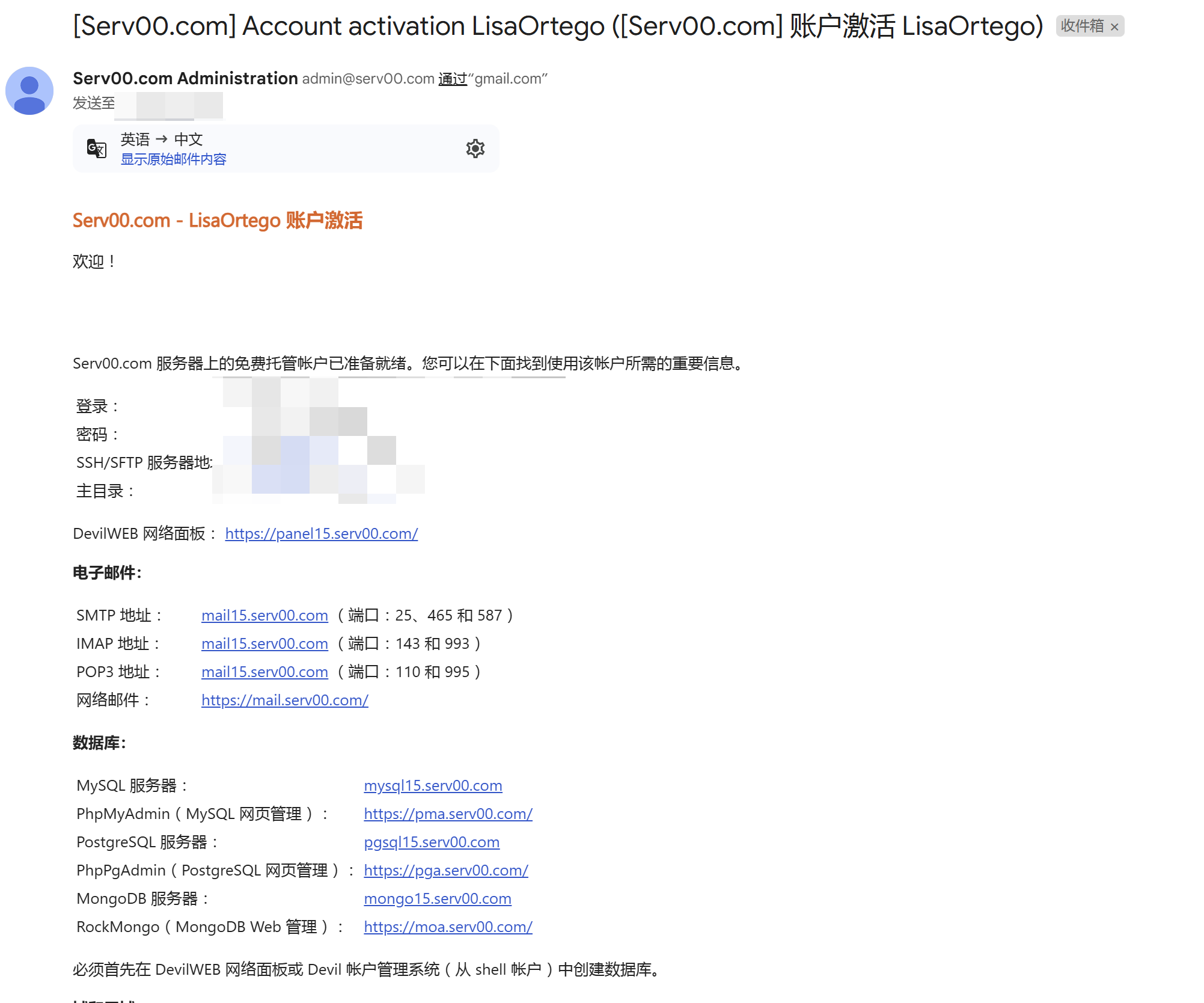This screenshot has height=1003, width=1204.
Task: Open RockMongo link moa.serv00.com
Action: tap(448, 927)
